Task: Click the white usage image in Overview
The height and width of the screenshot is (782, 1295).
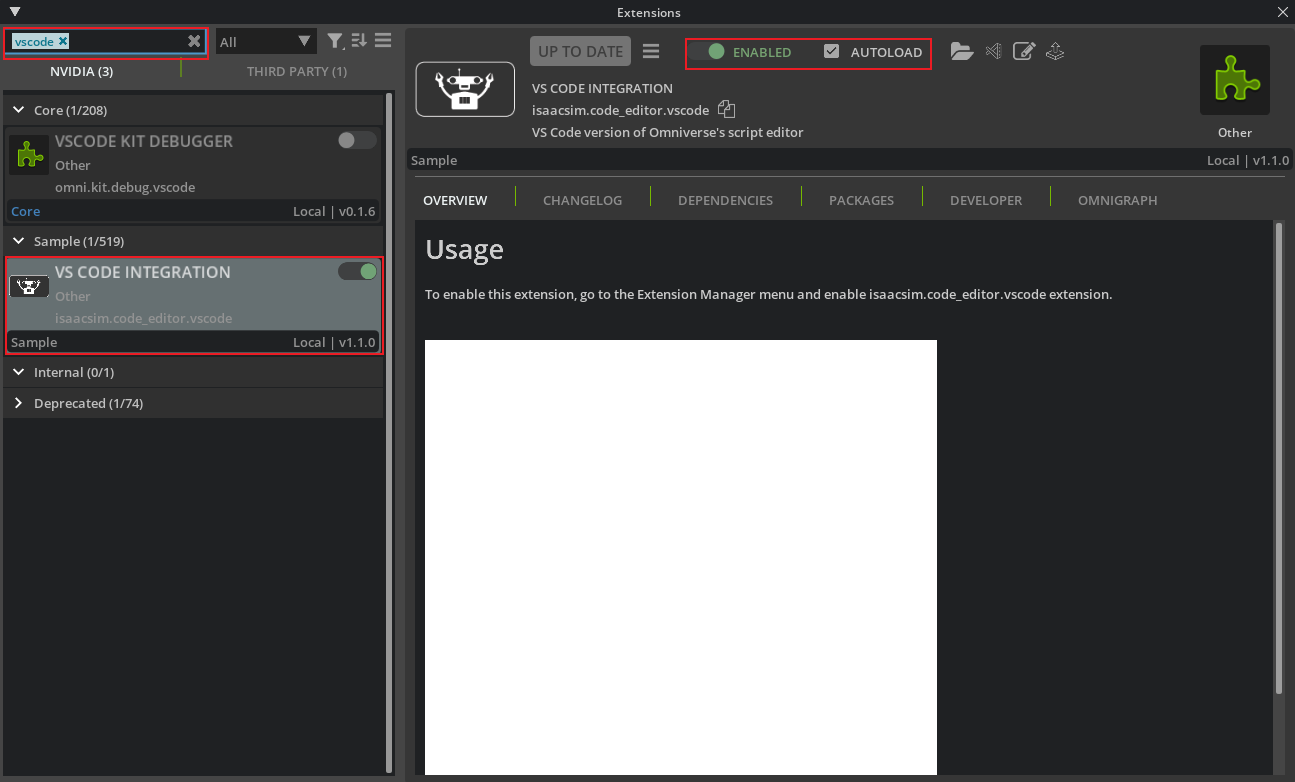Action: pyautogui.click(x=681, y=557)
